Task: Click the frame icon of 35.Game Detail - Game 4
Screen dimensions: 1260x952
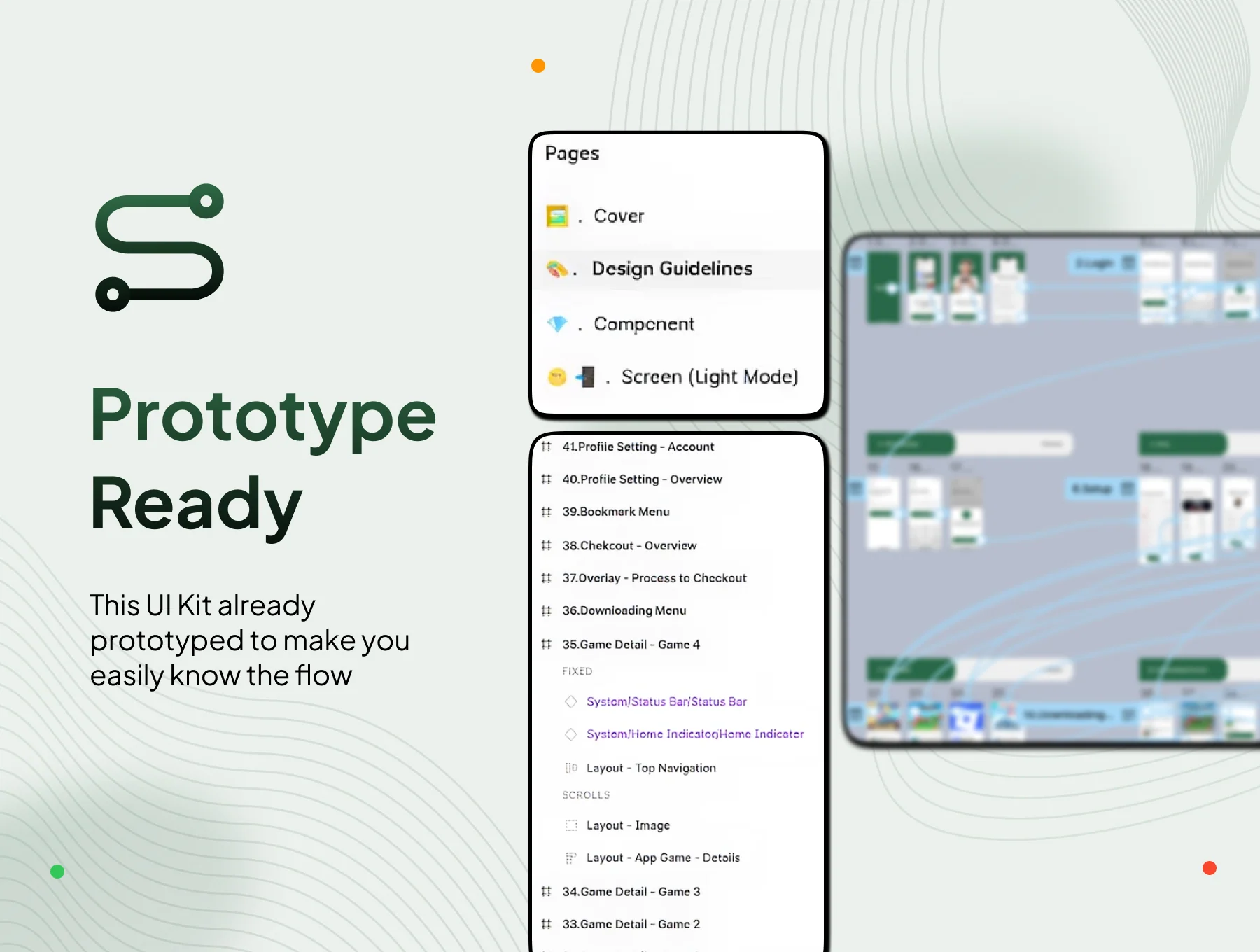Action: tap(547, 644)
